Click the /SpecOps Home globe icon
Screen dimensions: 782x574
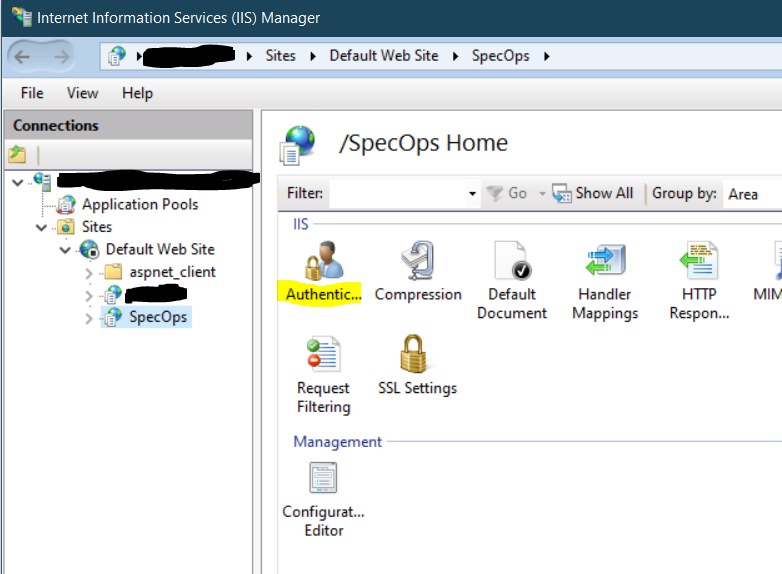[x=298, y=145]
